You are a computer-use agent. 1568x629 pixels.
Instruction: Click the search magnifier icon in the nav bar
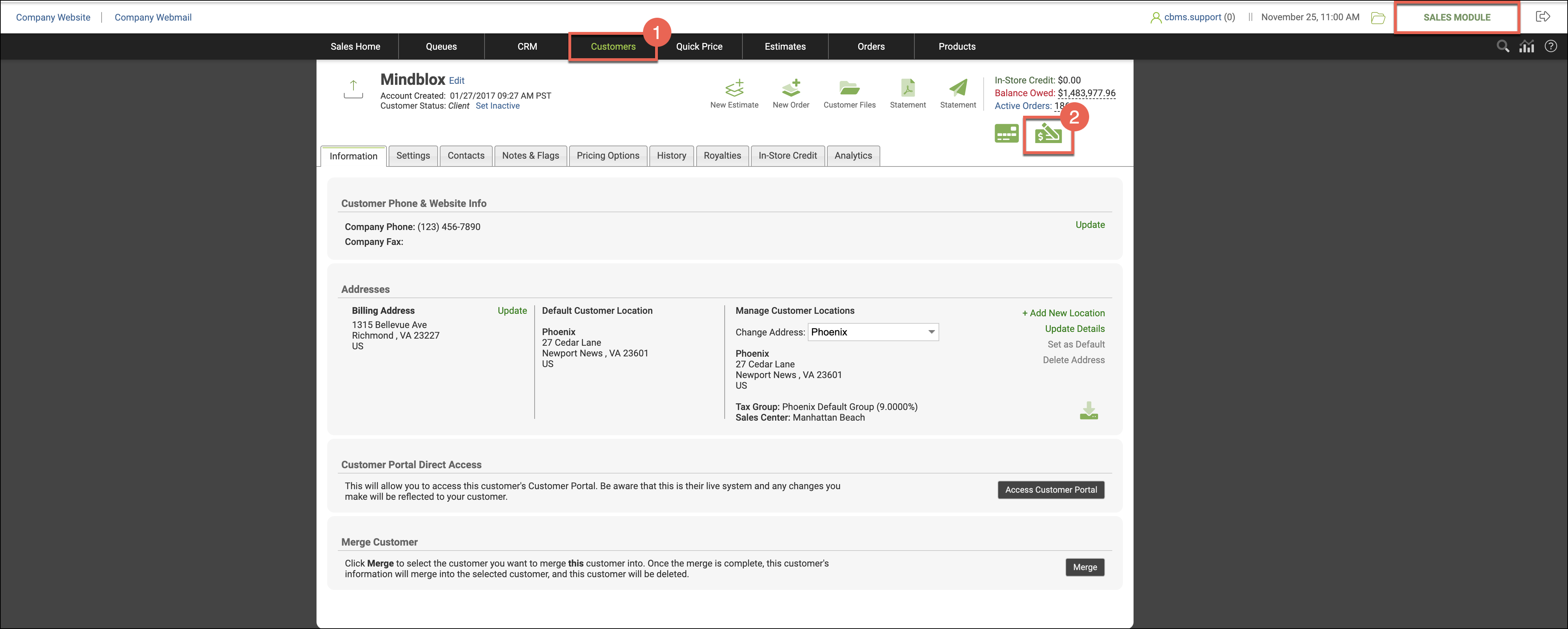point(1502,46)
